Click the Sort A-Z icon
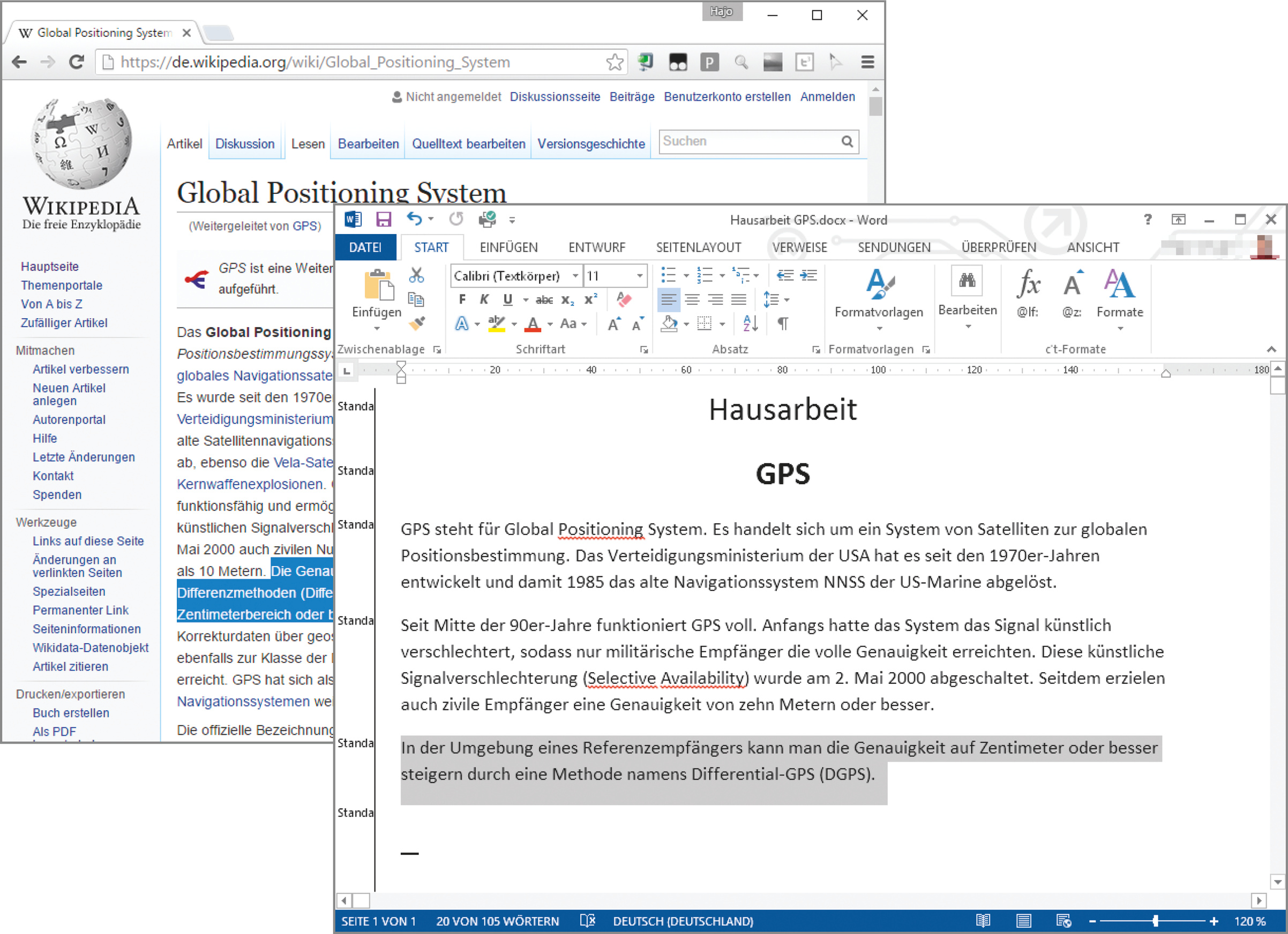 coord(750,323)
